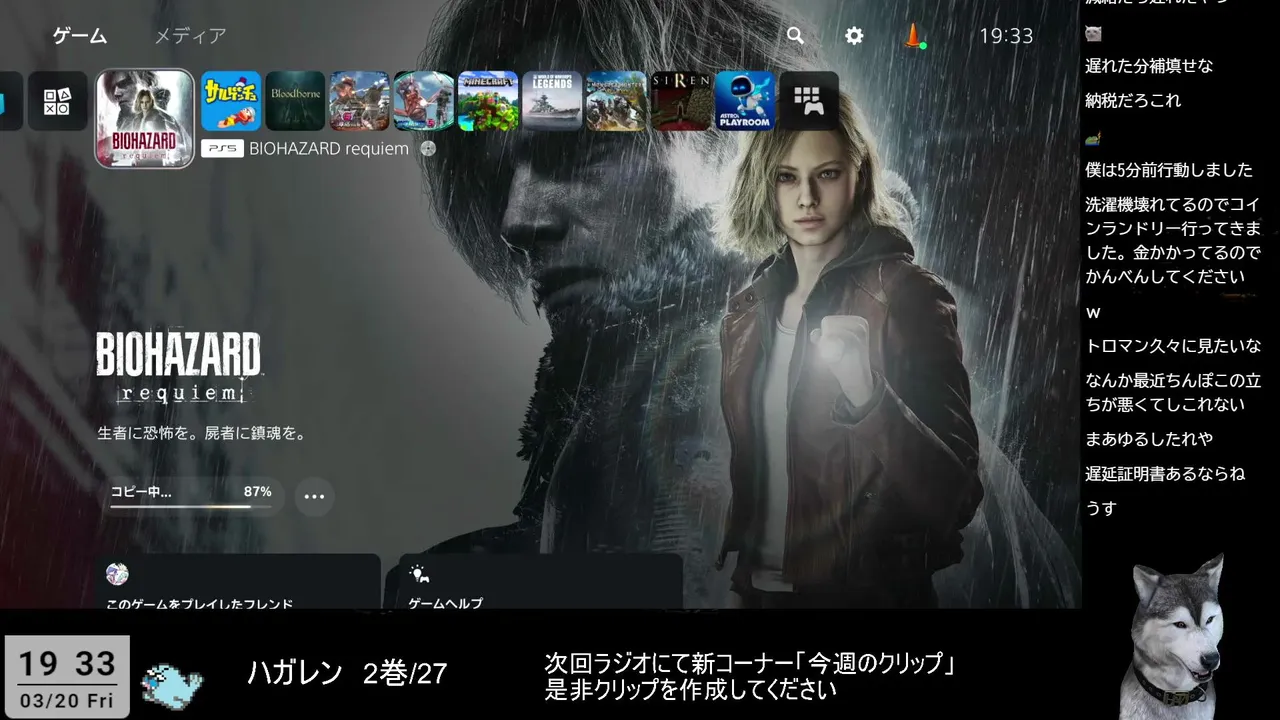Click the コピー中 87% copy progress bar
Image resolution: width=1280 pixels, height=720 pixels.
(x=191, y=496)
